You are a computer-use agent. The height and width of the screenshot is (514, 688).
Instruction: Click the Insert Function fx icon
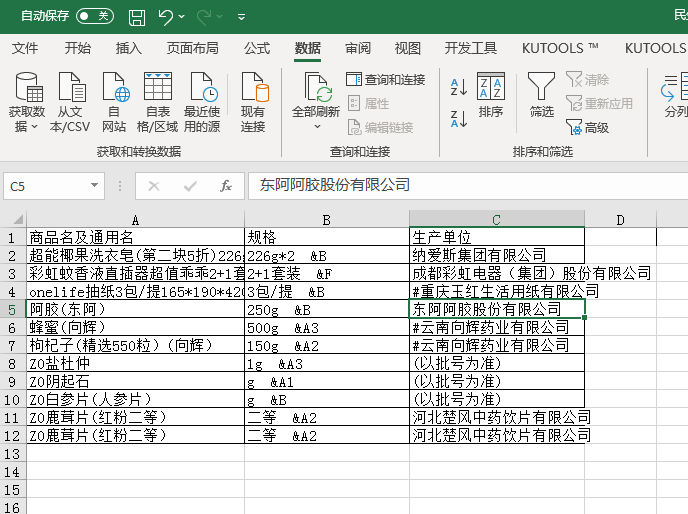(226, 186)
